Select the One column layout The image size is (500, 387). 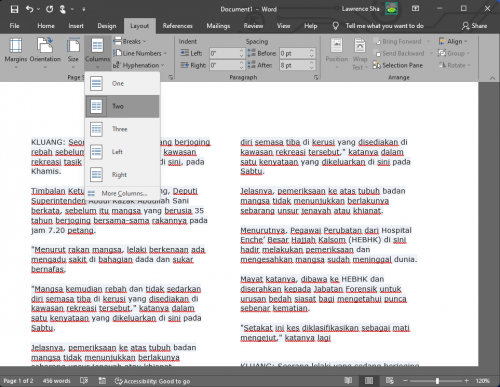coord(122,83)
